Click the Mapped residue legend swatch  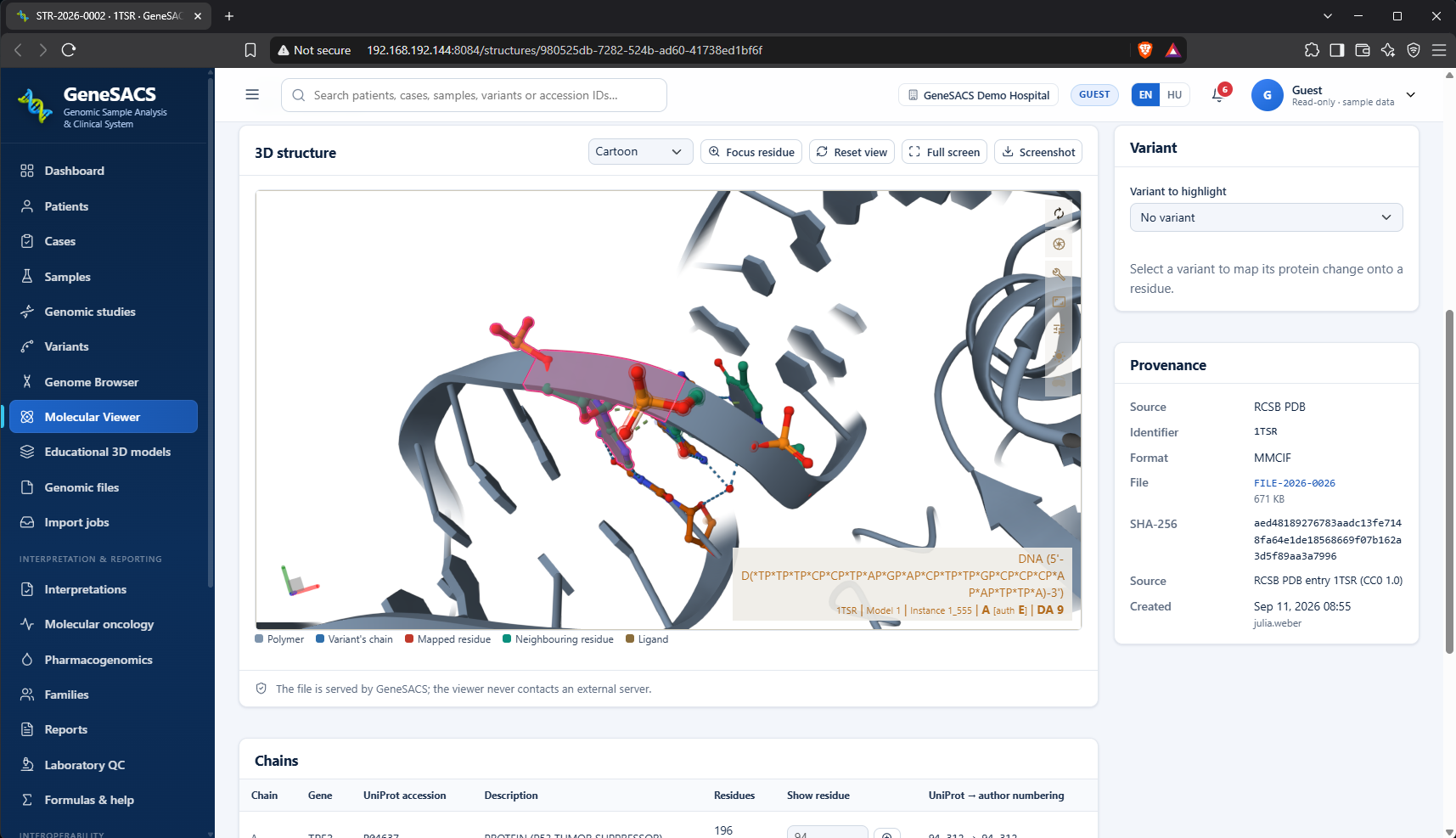tap(409, 639)
